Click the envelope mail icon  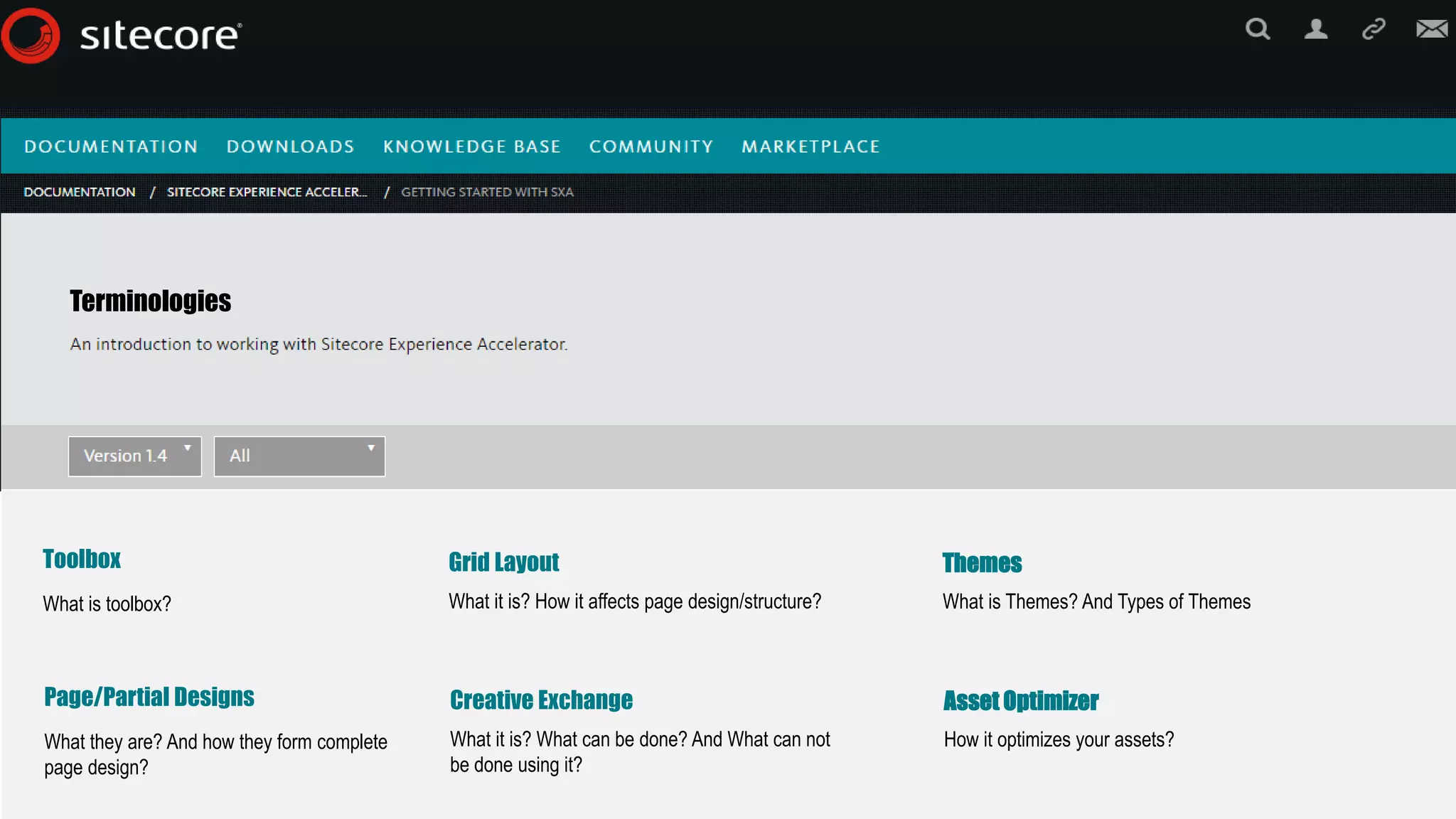[x=1431, y=29]
